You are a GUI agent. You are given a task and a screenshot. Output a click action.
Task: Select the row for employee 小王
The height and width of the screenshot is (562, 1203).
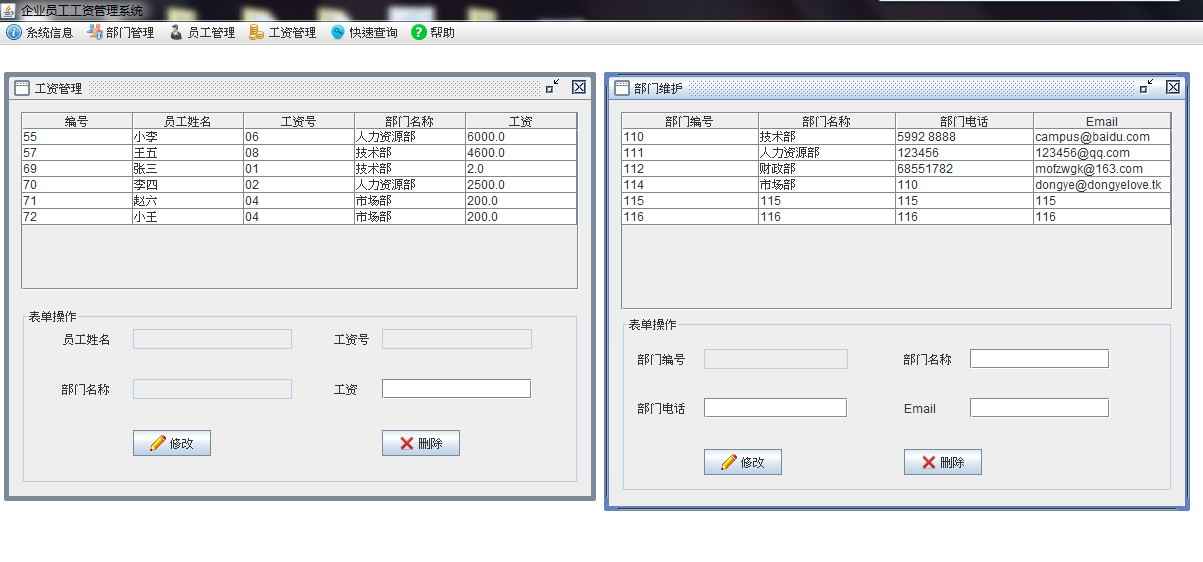299,217
